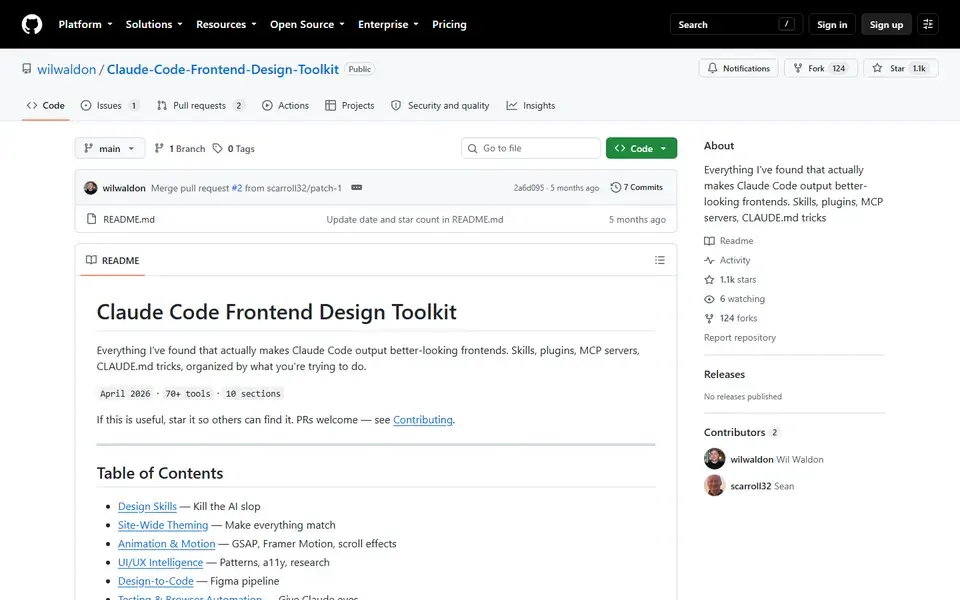Screen dimensions: 960x600
Task: Click the header Search field
Action: tap(735, 24)
